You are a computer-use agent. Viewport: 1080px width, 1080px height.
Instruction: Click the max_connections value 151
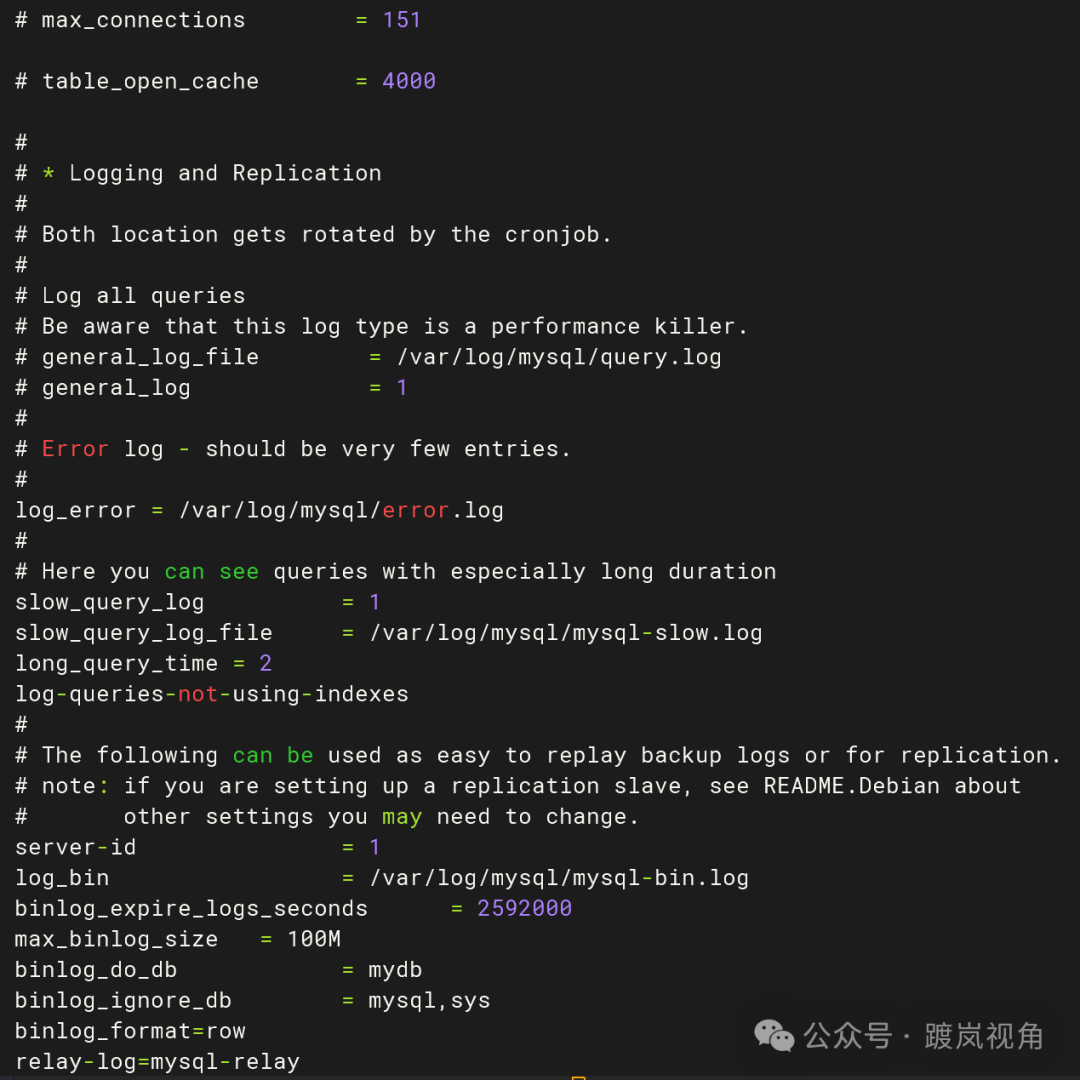click(401, 20)
